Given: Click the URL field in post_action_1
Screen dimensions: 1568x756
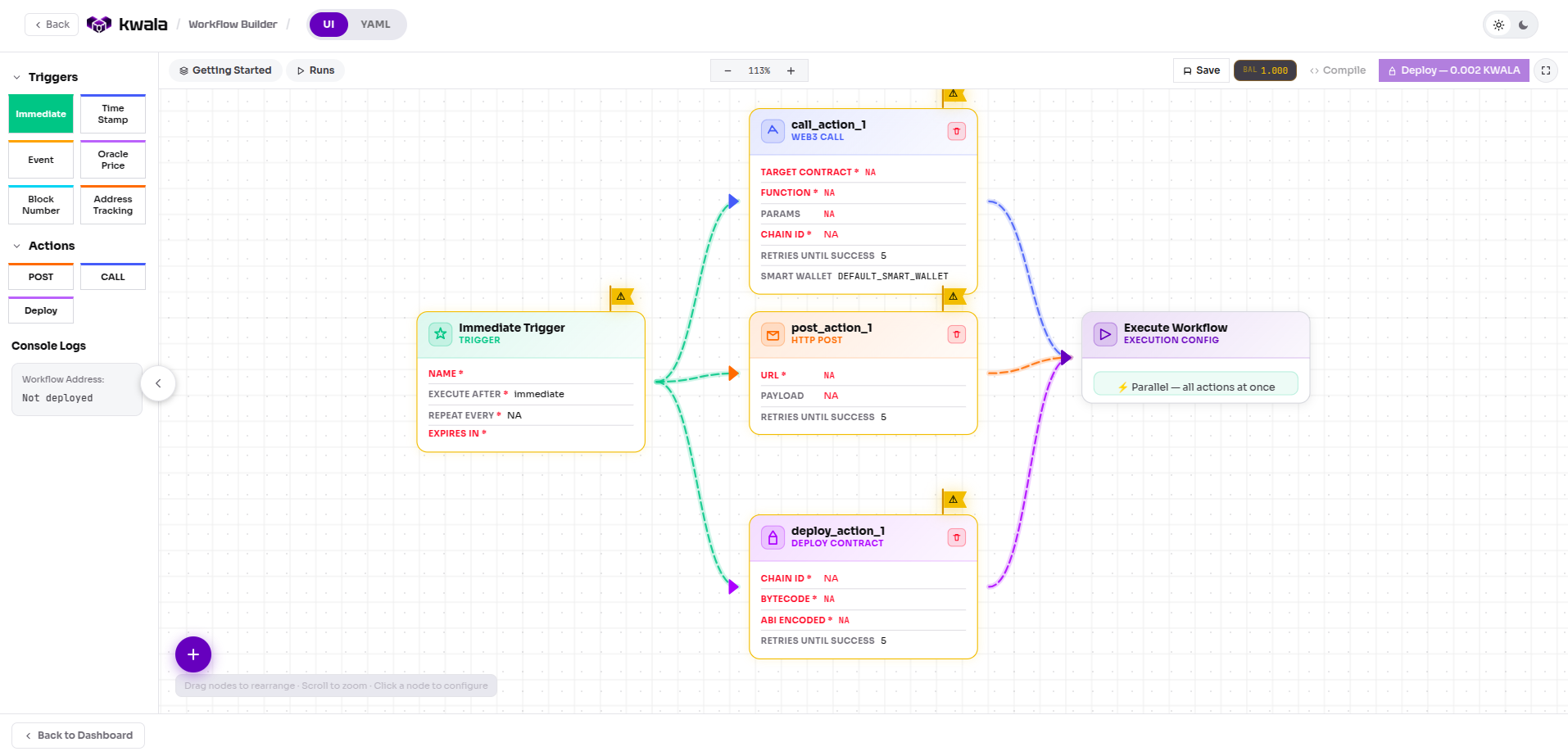Looking at the screenshot, I should click(863, 375).
